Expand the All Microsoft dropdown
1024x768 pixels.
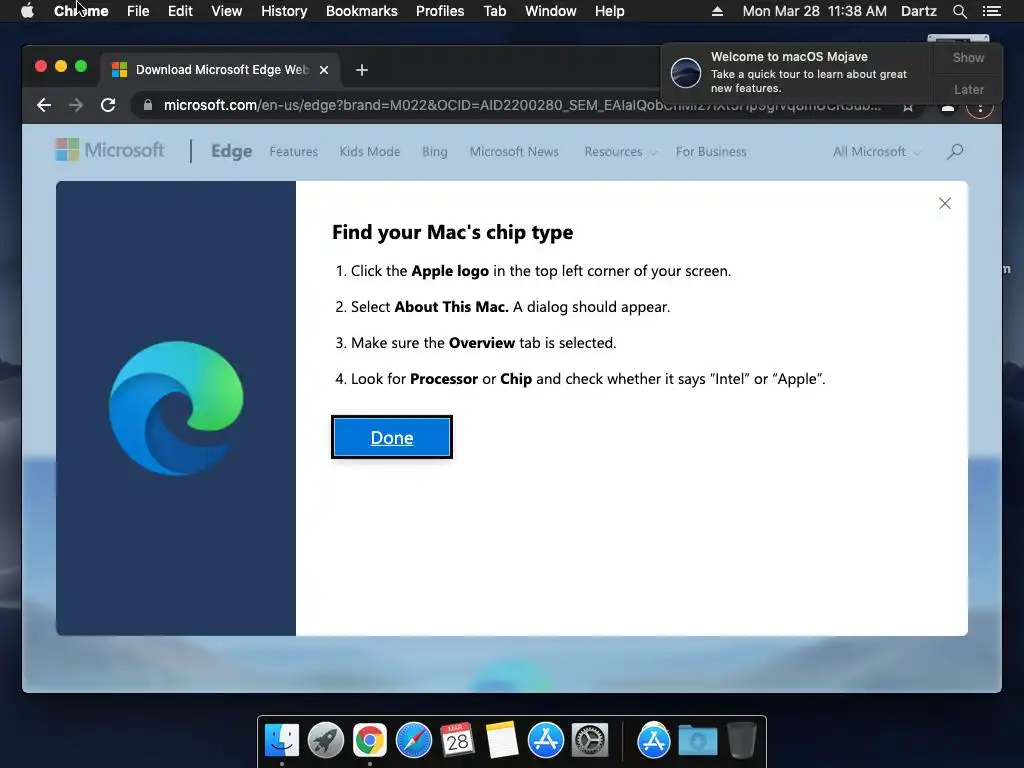[x=876, y=152]
